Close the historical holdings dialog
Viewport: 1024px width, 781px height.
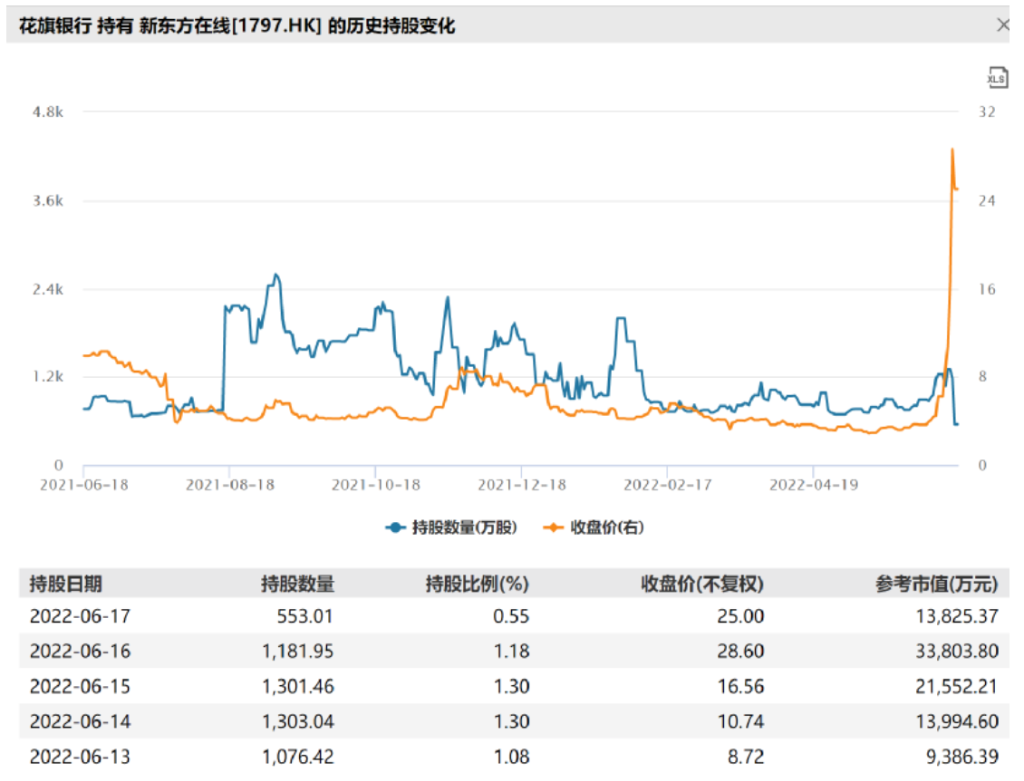pos(1003,25)
